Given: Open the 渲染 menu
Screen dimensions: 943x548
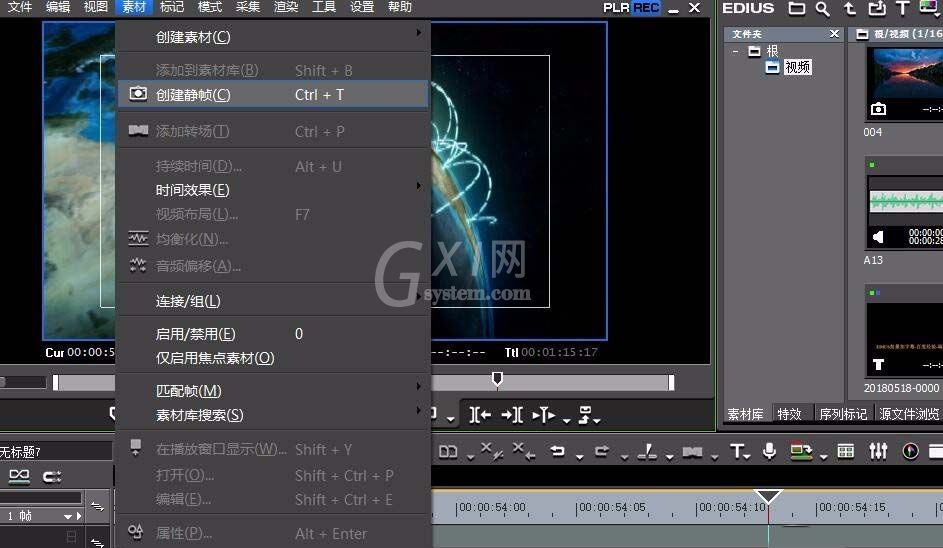Looking at the screenshot, I should coord(286,7).
